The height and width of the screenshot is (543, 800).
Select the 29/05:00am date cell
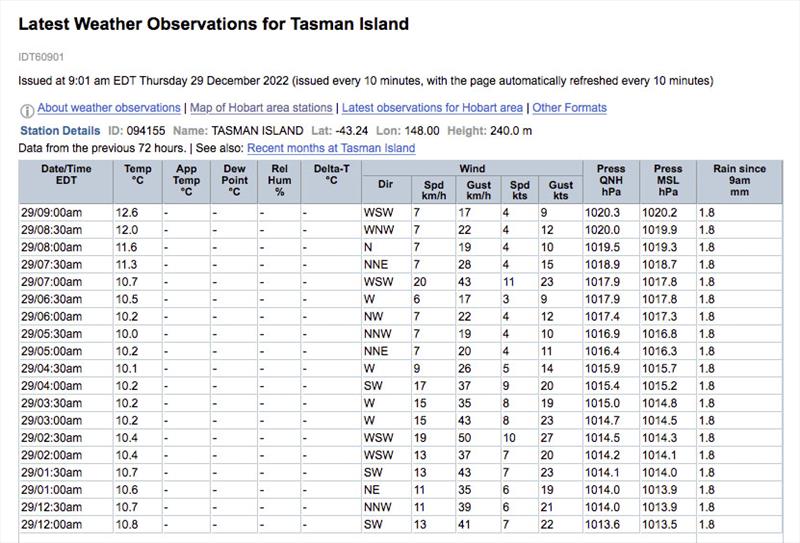(x=66, y=352)
